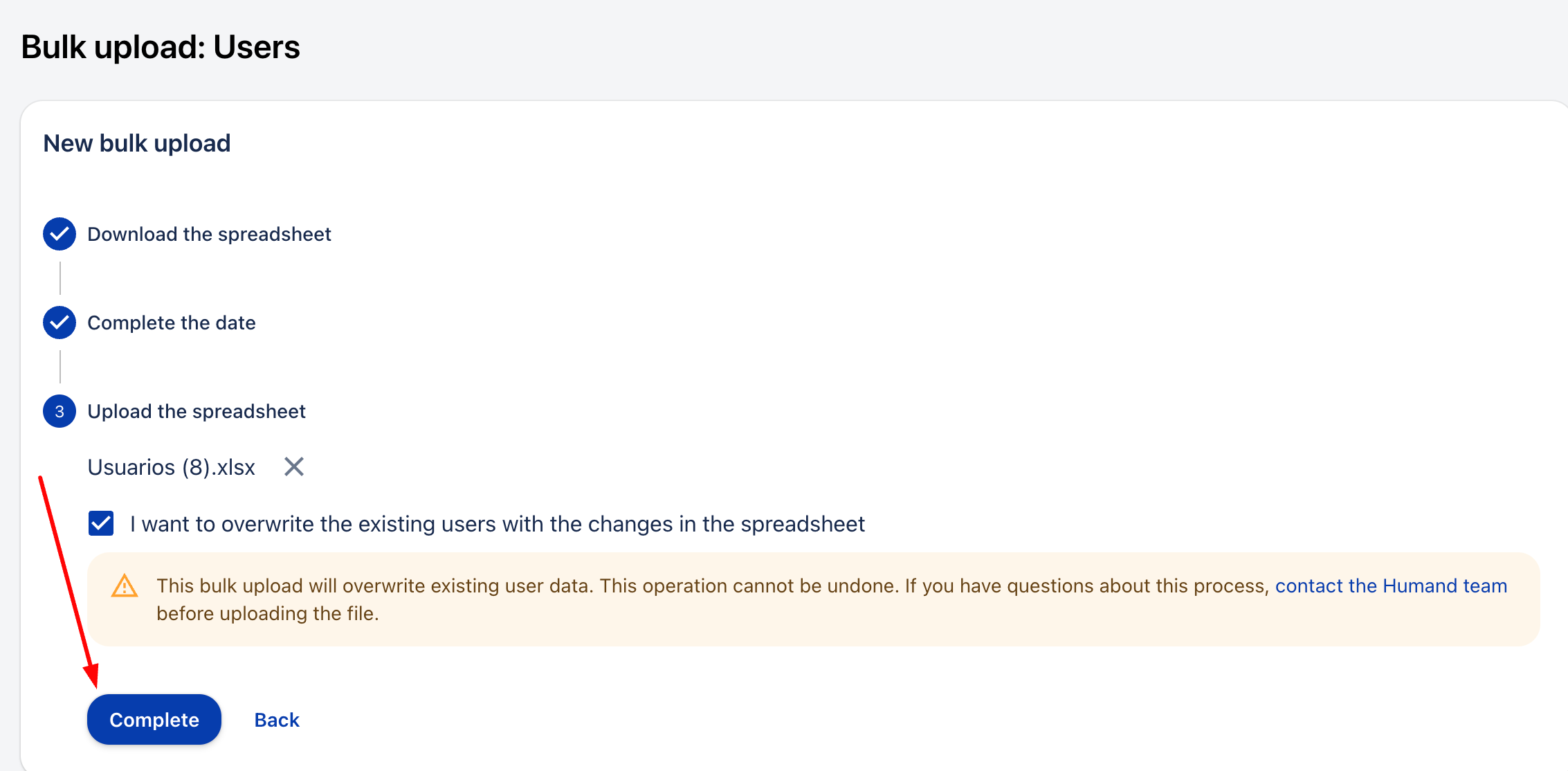Image resolution: width=1568 pixels, height=771 pixels.
Task: Uncheck the overwrite existing users checkbox
Action: pos(101,523)
